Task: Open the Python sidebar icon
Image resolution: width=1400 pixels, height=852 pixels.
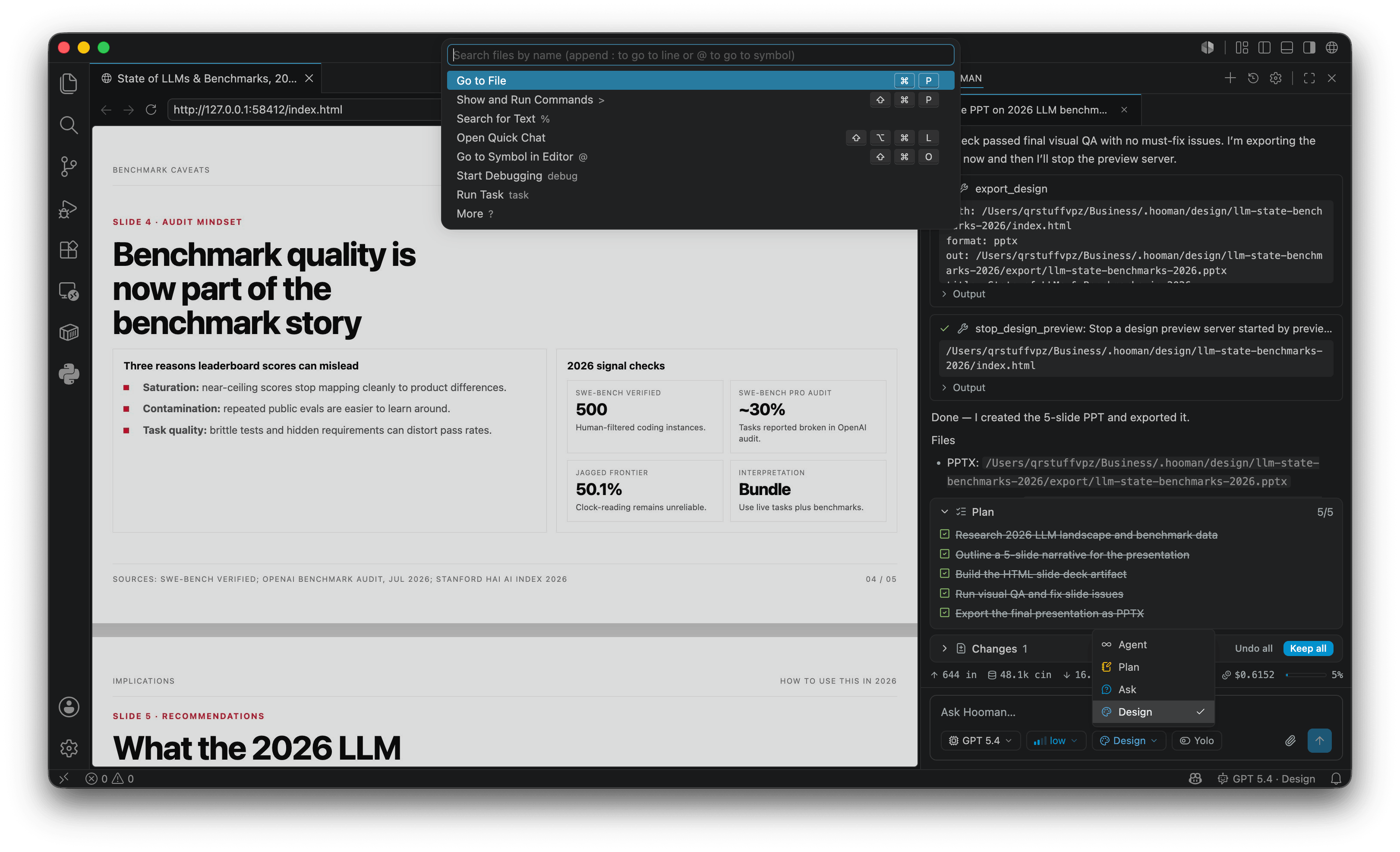Action: tap(69, 373)
